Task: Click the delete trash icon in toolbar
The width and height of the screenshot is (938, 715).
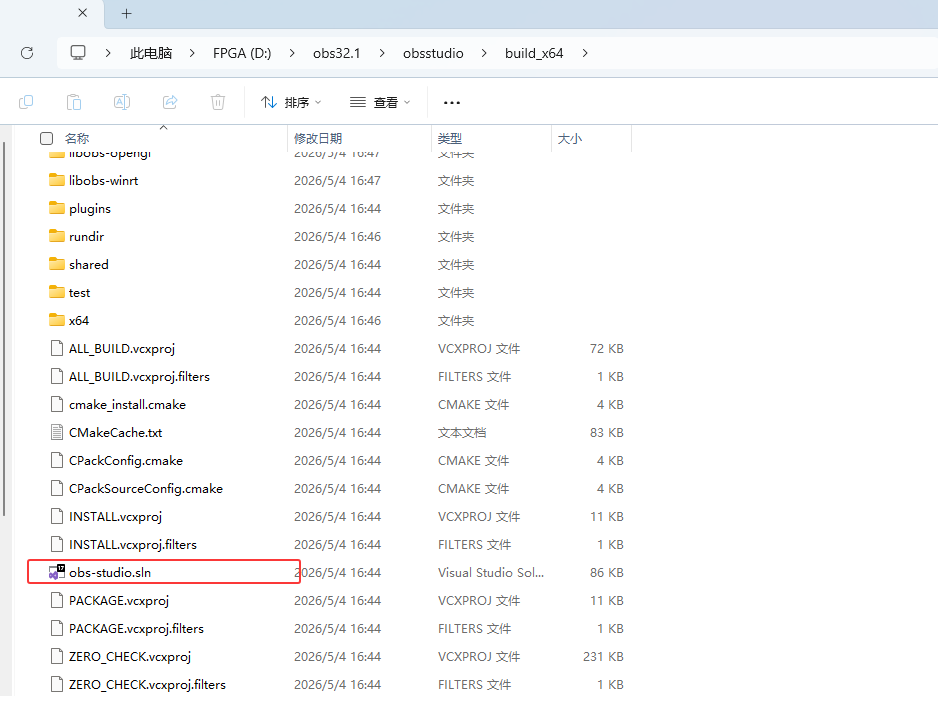Action: (218, 102)
